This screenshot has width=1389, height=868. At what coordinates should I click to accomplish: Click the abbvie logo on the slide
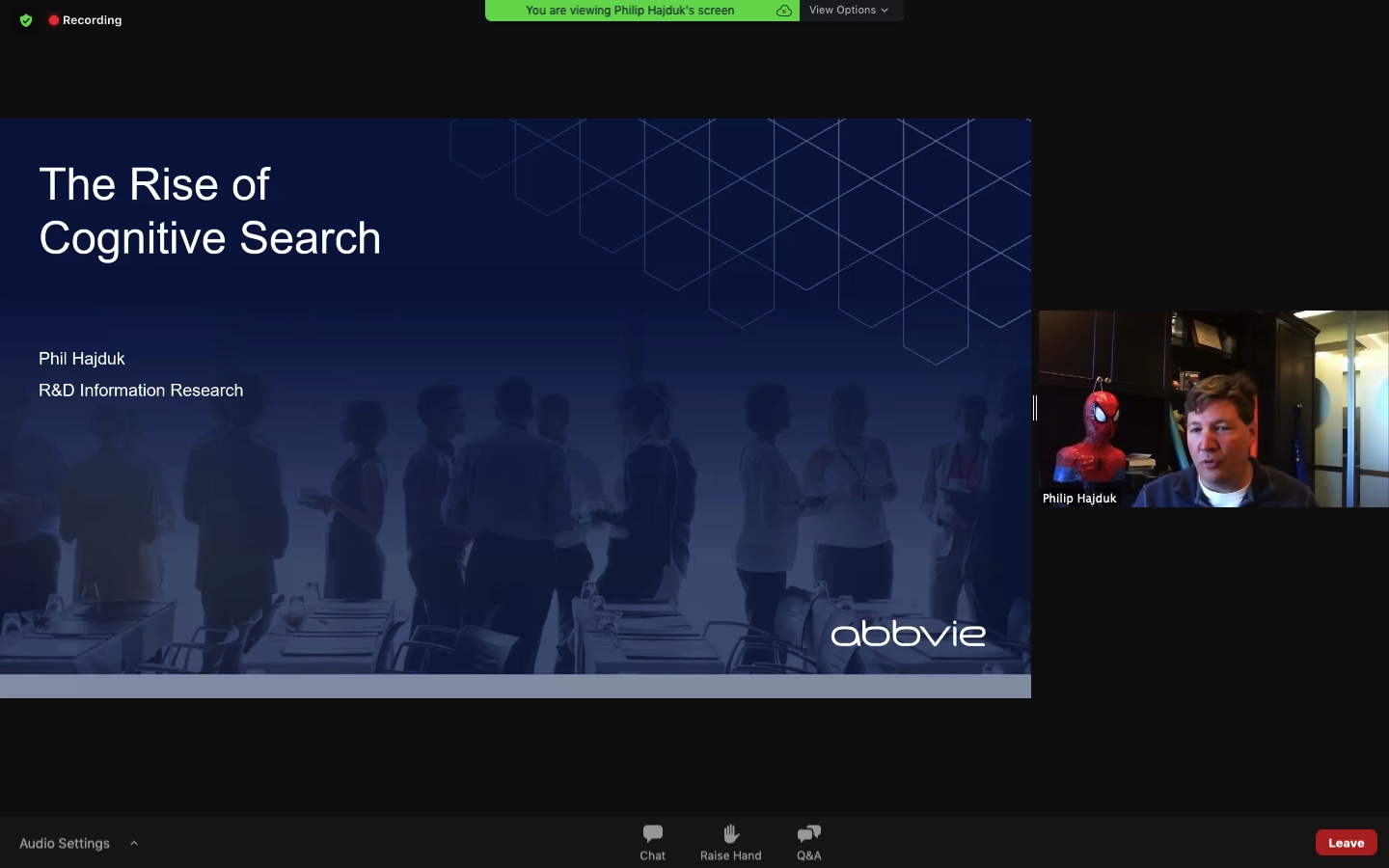click(x=908, y=634)
